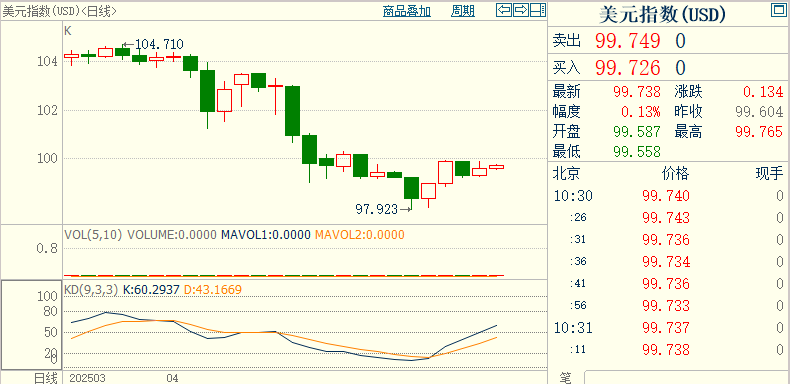Viewport: 790px width, 384px height.
Task: Open the 商品叠加 link
Action: [407, 11]
